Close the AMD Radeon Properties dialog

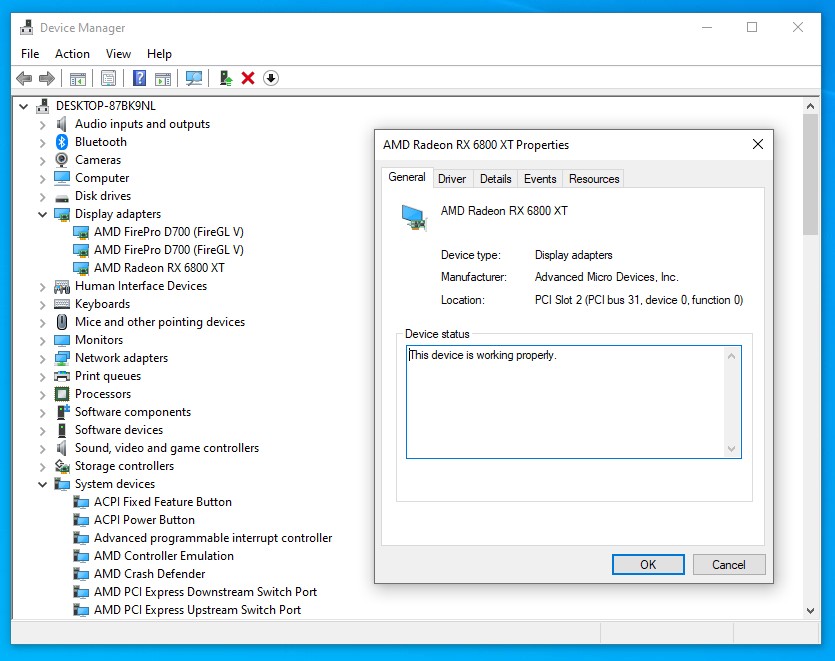(x=758, y=144)
